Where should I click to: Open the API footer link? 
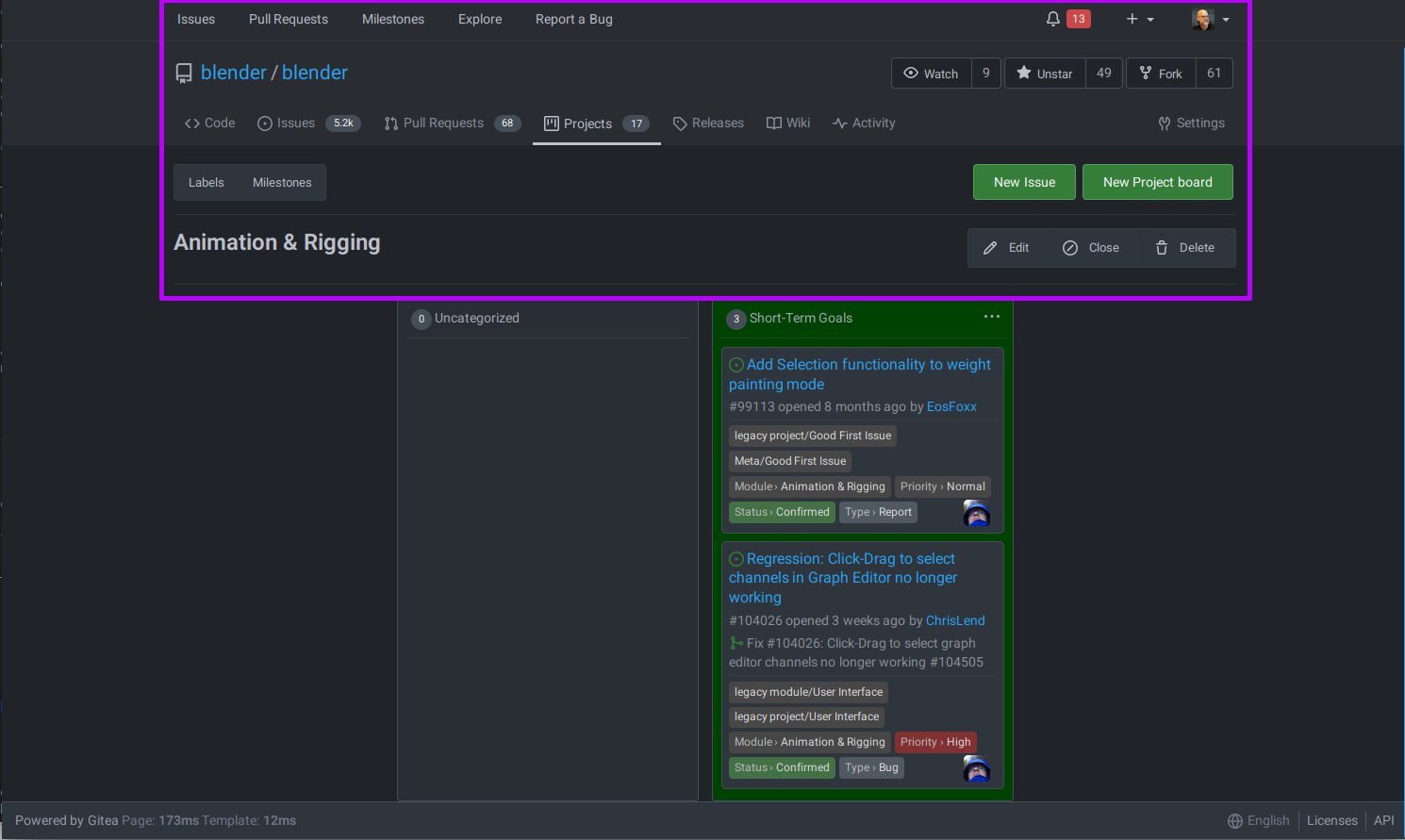coord(1384,820)
